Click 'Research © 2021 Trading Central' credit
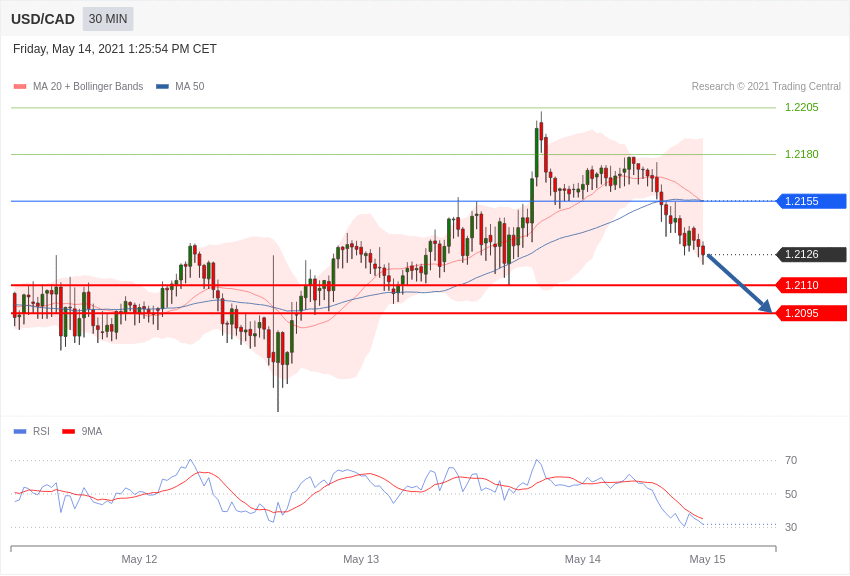The width and height of the screenshot is (850, 576). (x=766, y=87)
